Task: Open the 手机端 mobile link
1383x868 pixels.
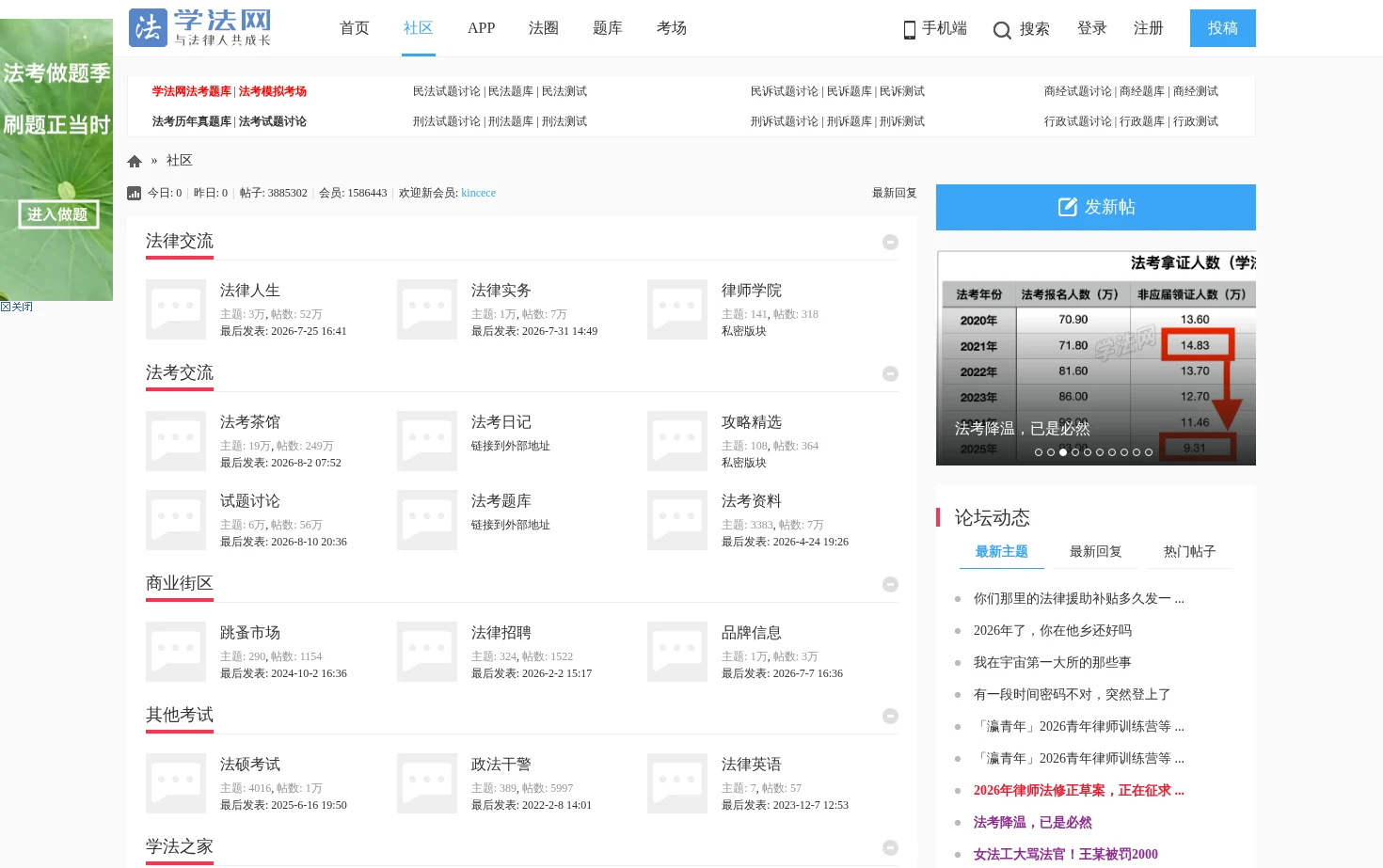Action: coord(935,28)
